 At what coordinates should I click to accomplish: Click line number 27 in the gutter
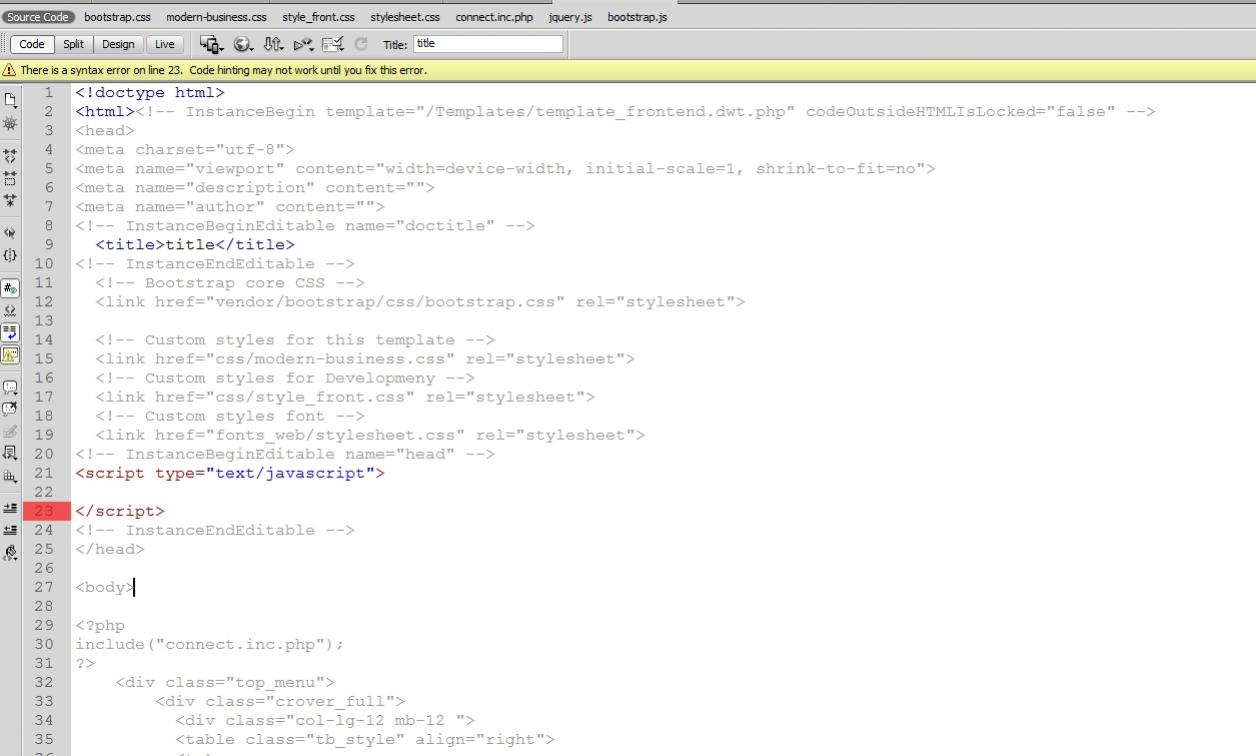(x=44, y=587)
